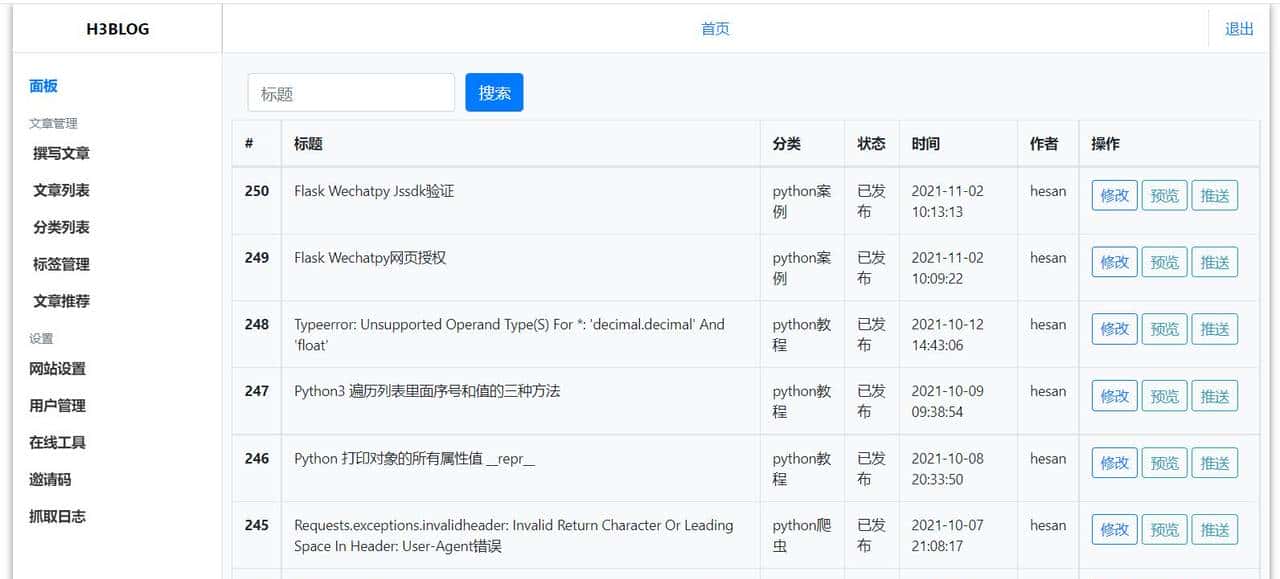The image size is (1280, 579).
Task: Click 修改 for article 245 about Requests error
Action: pyautogui.click(x=1113, y=530)
